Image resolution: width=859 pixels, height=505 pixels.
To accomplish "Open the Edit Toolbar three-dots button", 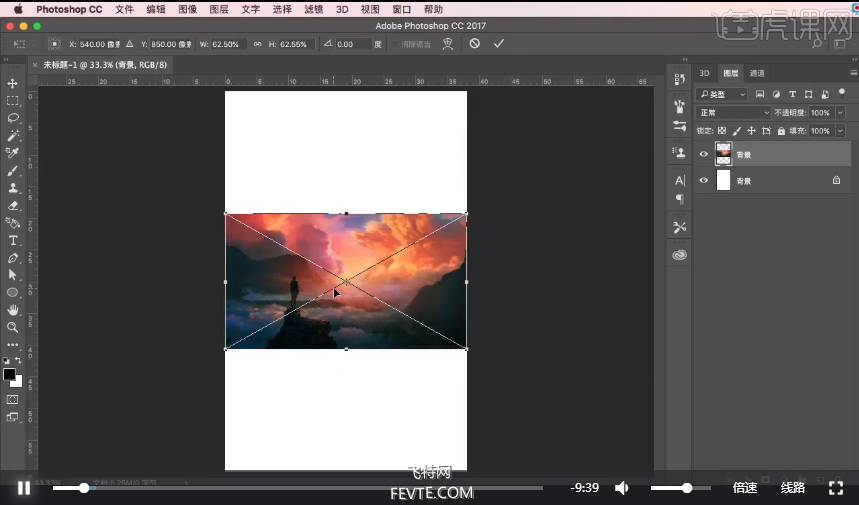I will click(13, 345).
